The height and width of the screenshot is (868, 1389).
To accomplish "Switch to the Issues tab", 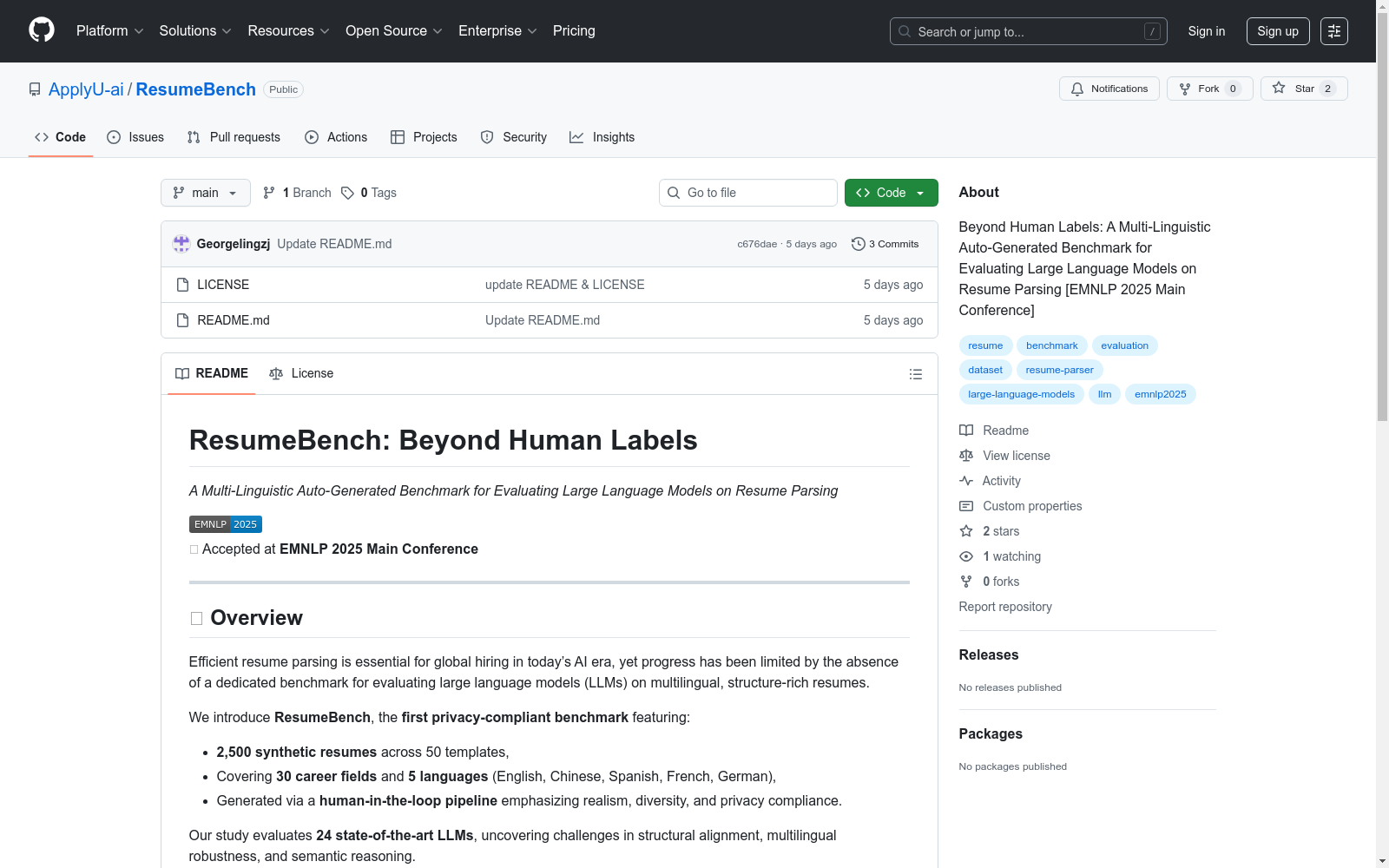I will (x=135, y=137).
